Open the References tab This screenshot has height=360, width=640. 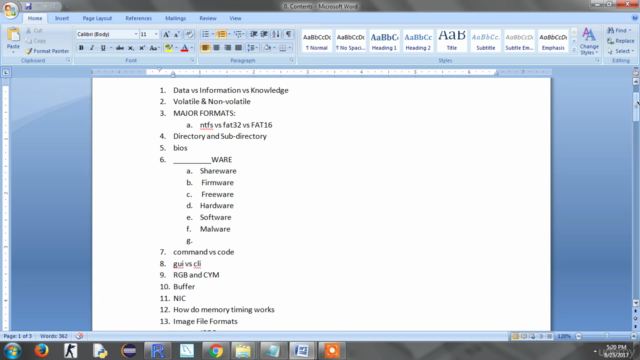click(138, 18)
